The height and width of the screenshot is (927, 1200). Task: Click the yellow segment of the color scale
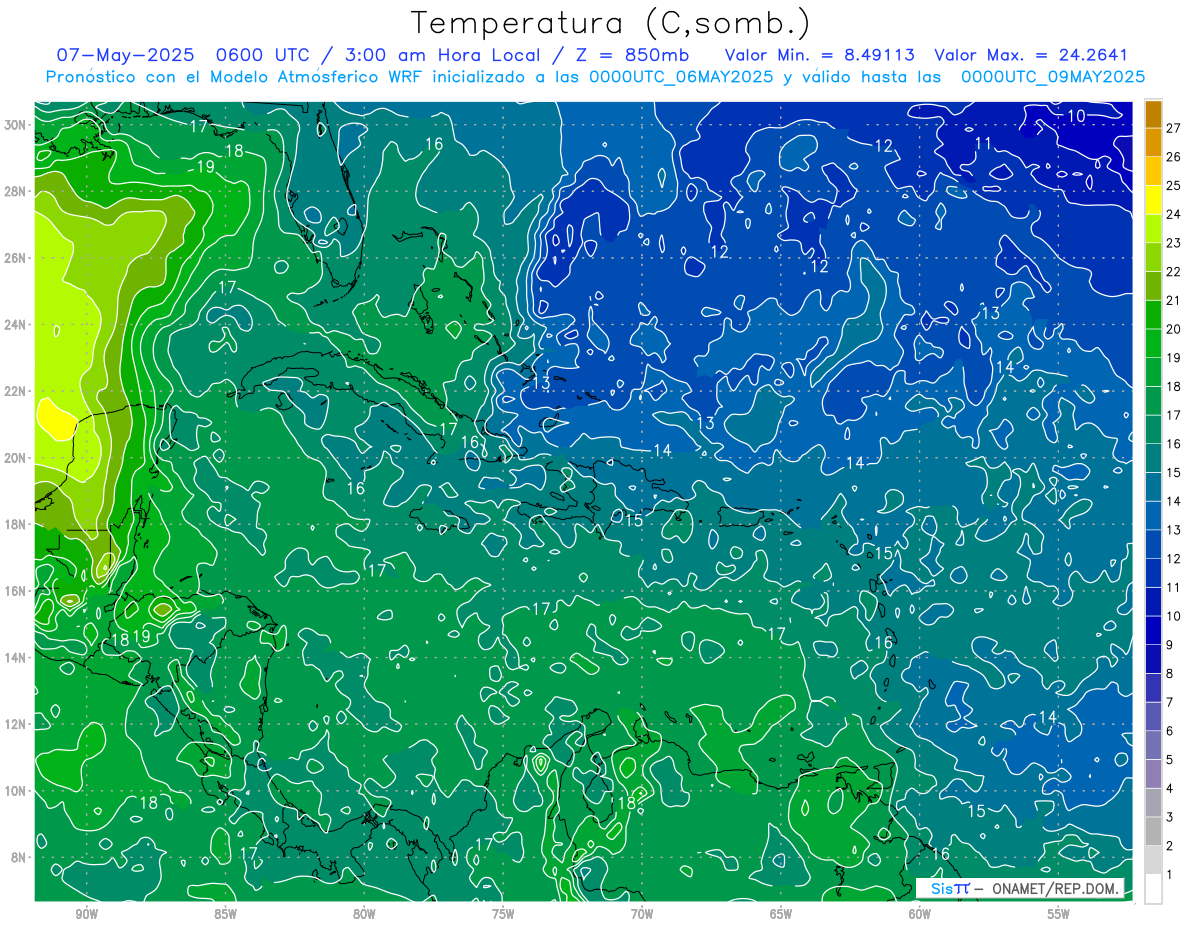pos(1153,200)
